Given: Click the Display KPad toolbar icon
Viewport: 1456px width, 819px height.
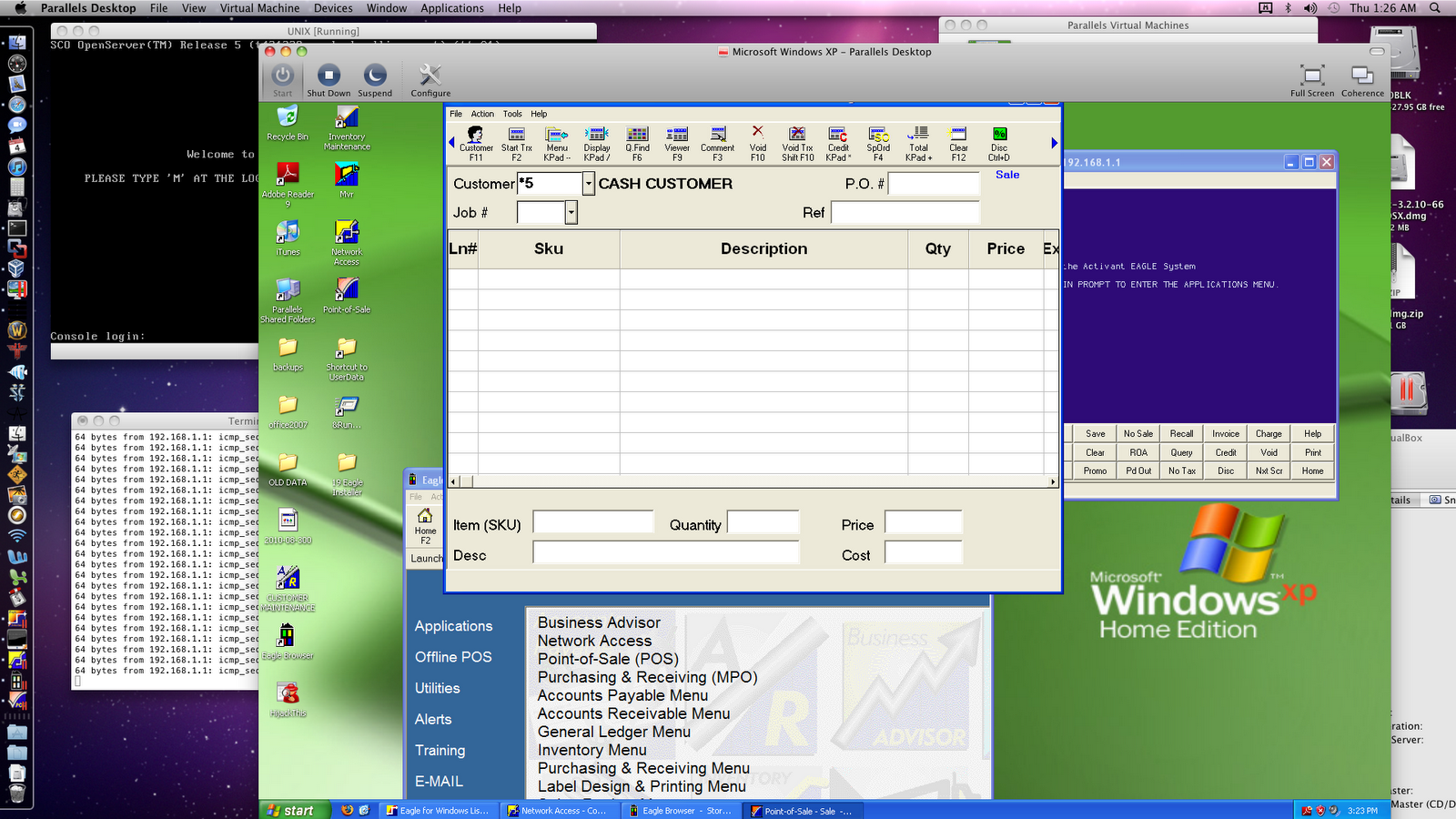Looking at the screenshot, I should pos(597,144).
